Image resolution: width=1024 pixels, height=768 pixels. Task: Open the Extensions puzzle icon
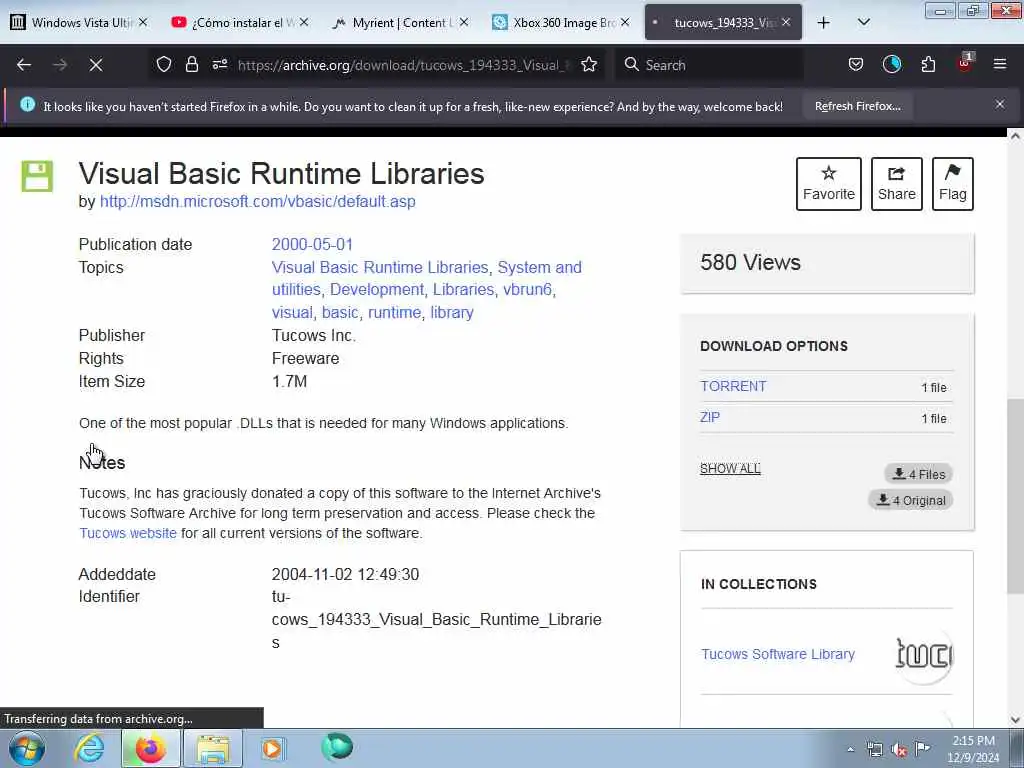point(928,64)
